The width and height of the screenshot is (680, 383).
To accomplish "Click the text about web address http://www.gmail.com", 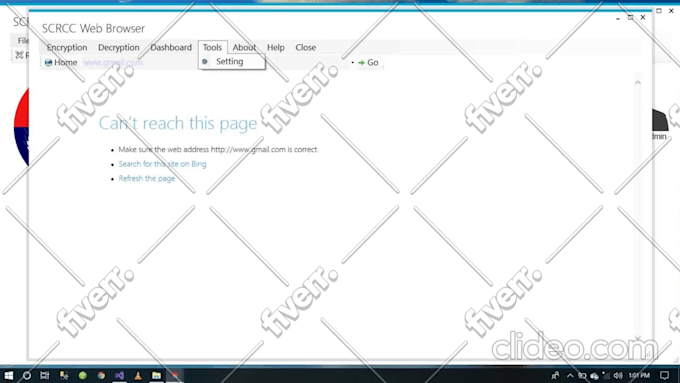I will (x=218, y=149).
